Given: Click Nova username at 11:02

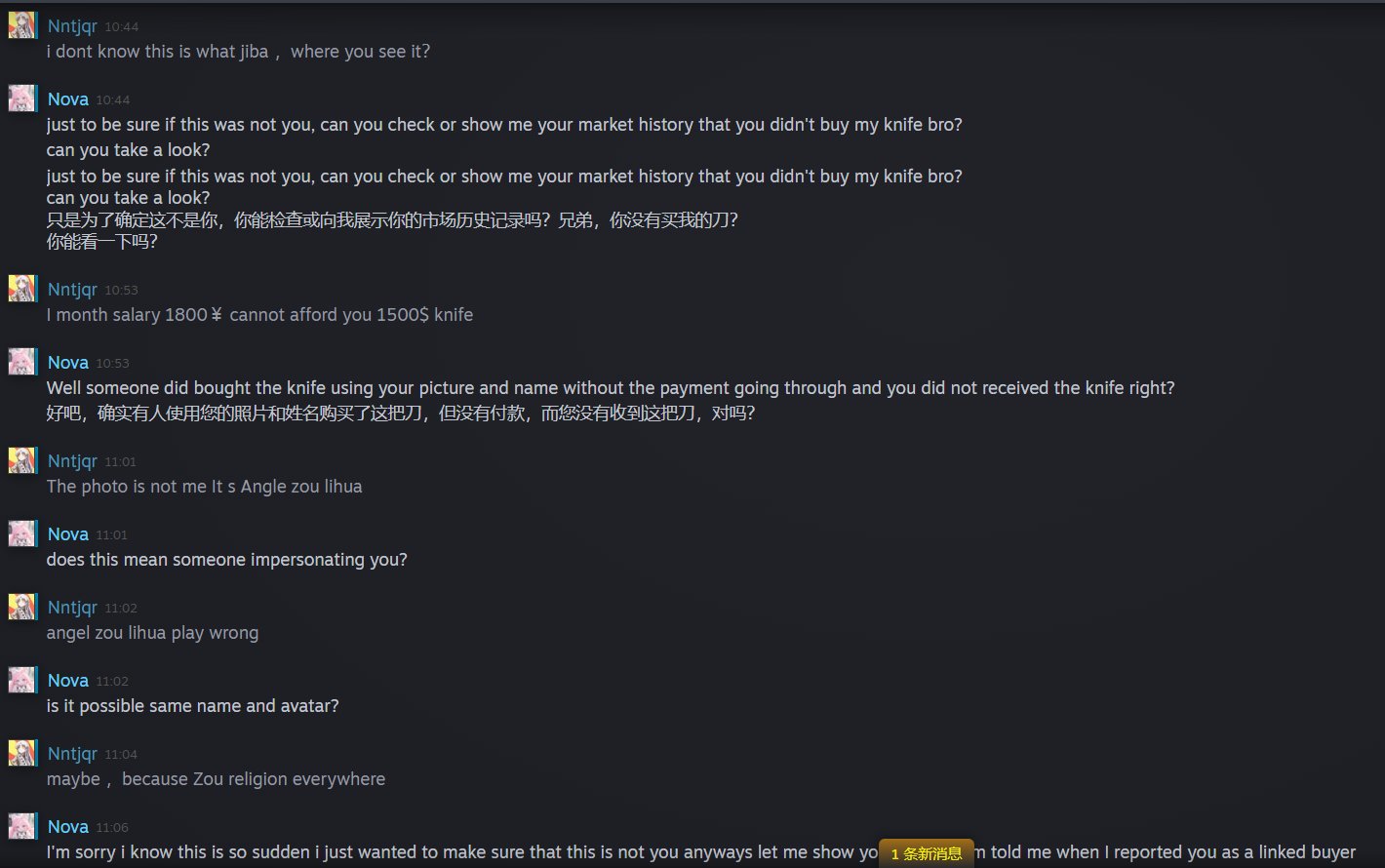Looking at the screenshot, I should coord(68,681).
